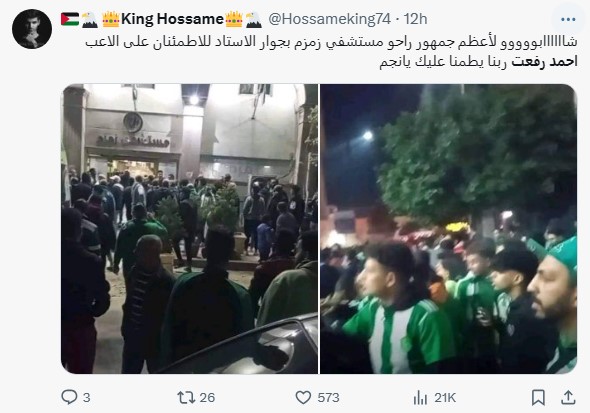Screen dimensions: 590x413
Task: Click the Arabic tweet text body
Action: tap(331, 52)
